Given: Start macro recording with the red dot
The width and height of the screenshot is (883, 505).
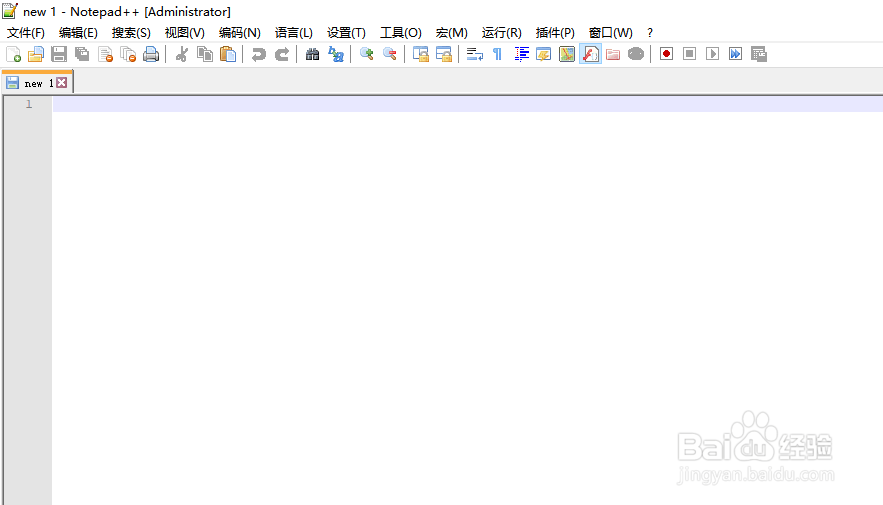Looking at the screenshot, I should (x=666, y=54).
